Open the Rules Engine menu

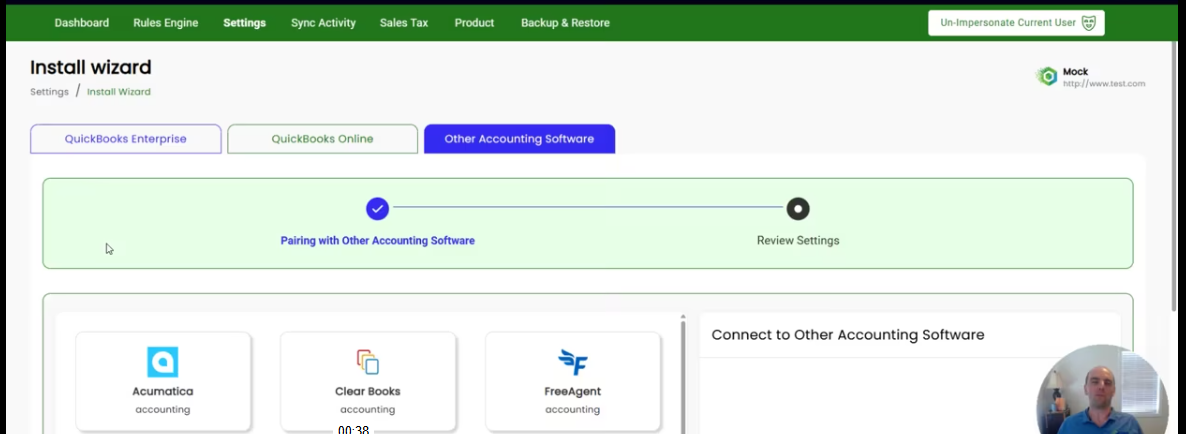(166, 23)
